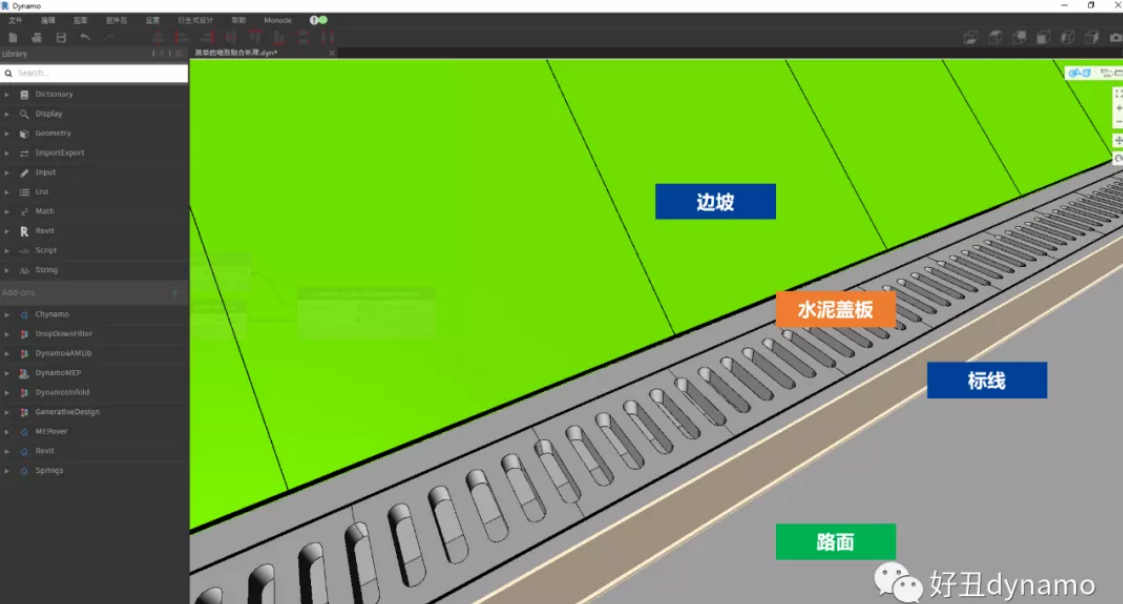Click the Dictionary category icon
1123x604 pixels.
pos(24,94)
